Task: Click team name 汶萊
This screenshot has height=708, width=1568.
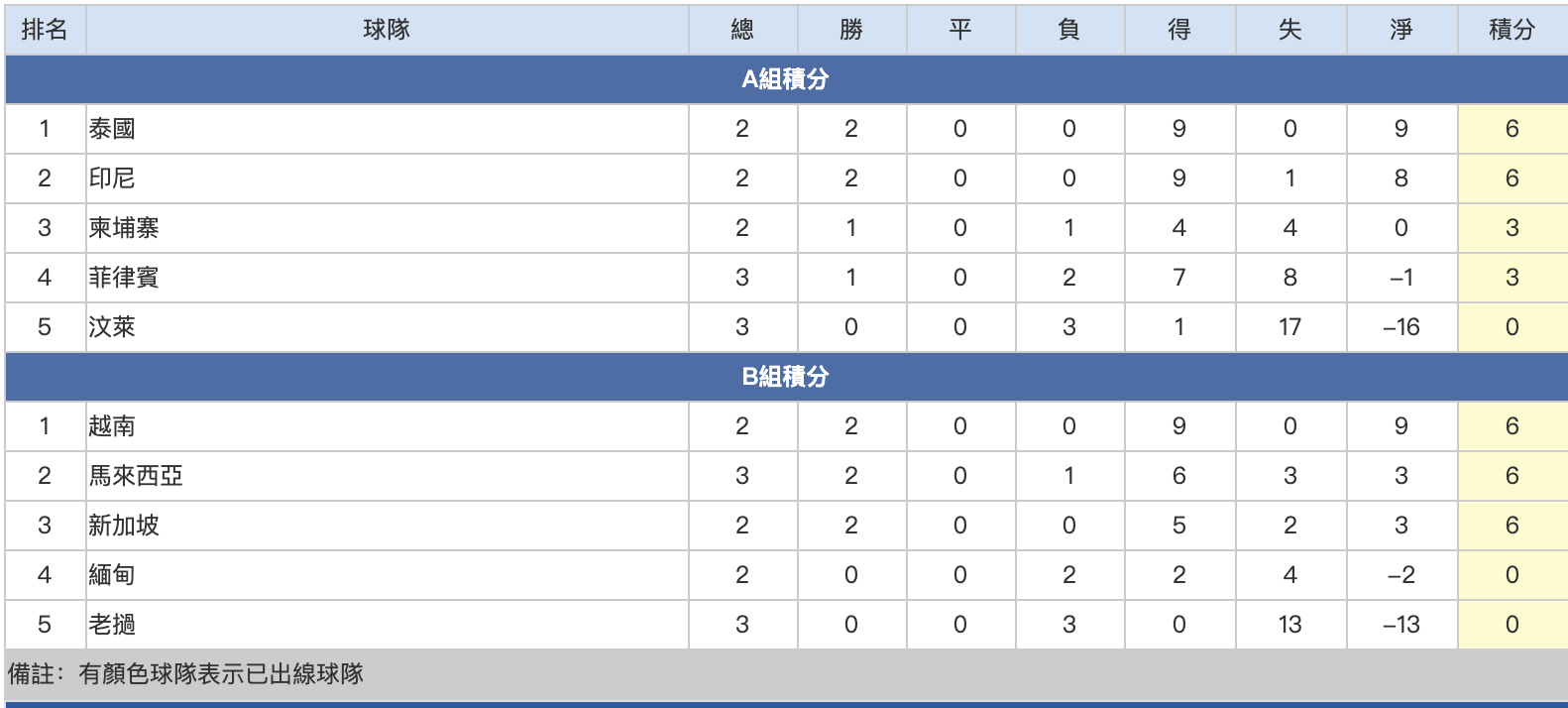Action: 112,327
